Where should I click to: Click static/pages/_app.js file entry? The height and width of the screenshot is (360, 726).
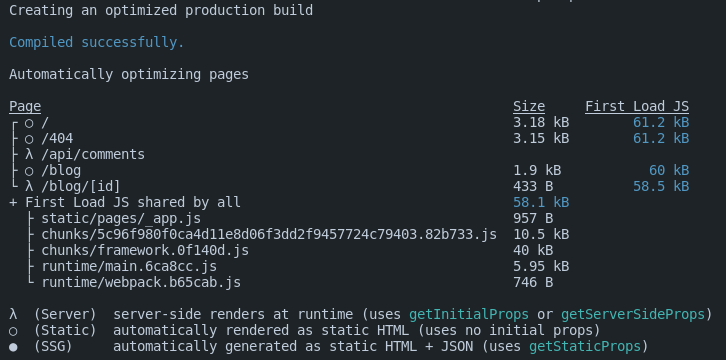tap(121, 218)
